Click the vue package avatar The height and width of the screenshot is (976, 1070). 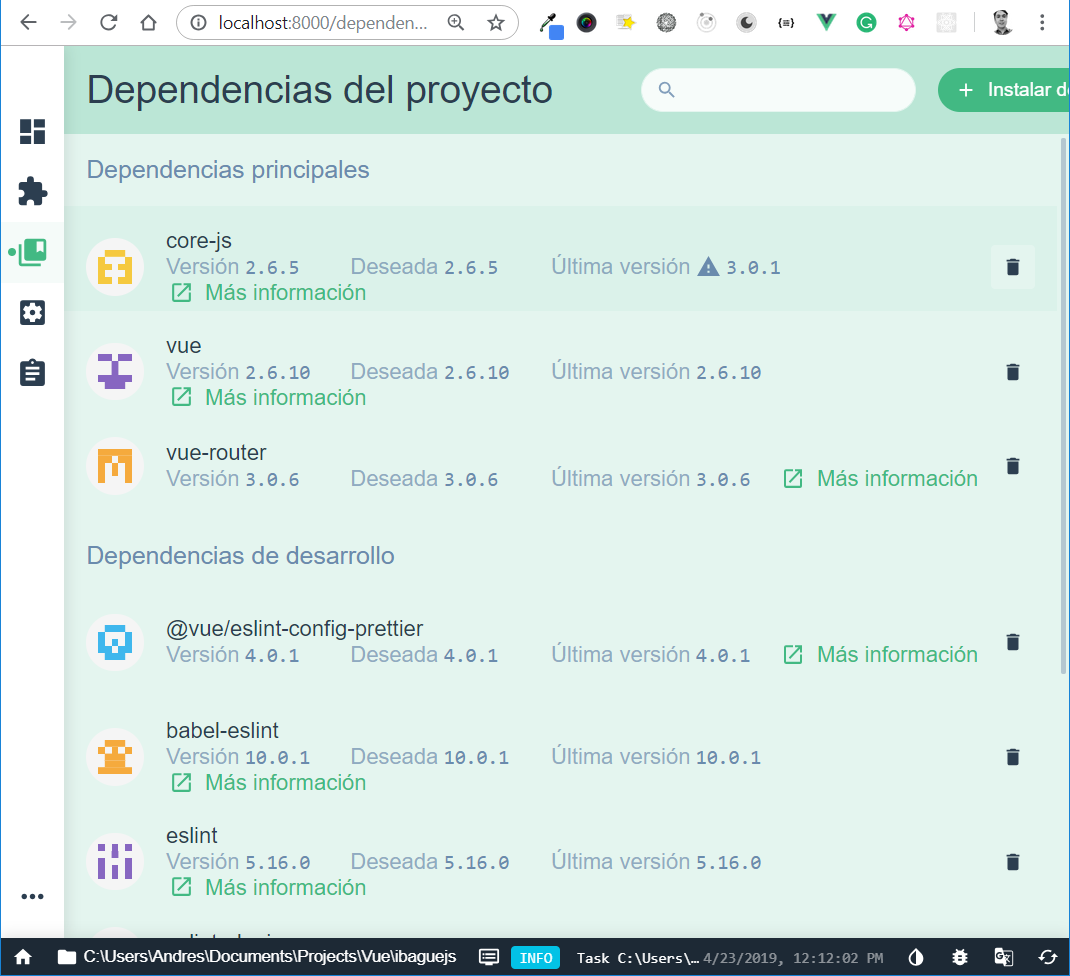click(115, 372)
